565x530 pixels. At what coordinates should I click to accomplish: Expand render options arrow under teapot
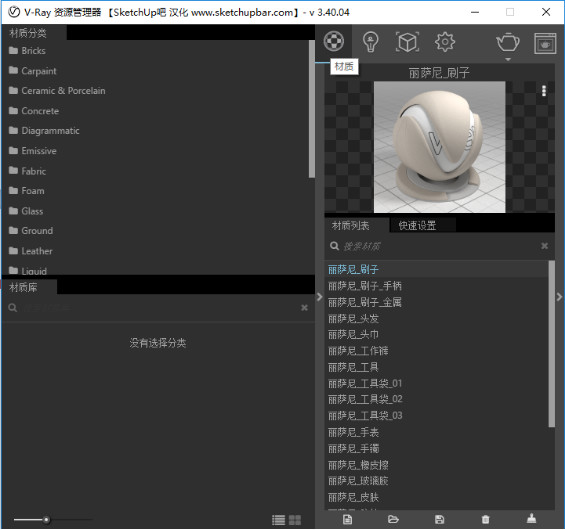508,59
